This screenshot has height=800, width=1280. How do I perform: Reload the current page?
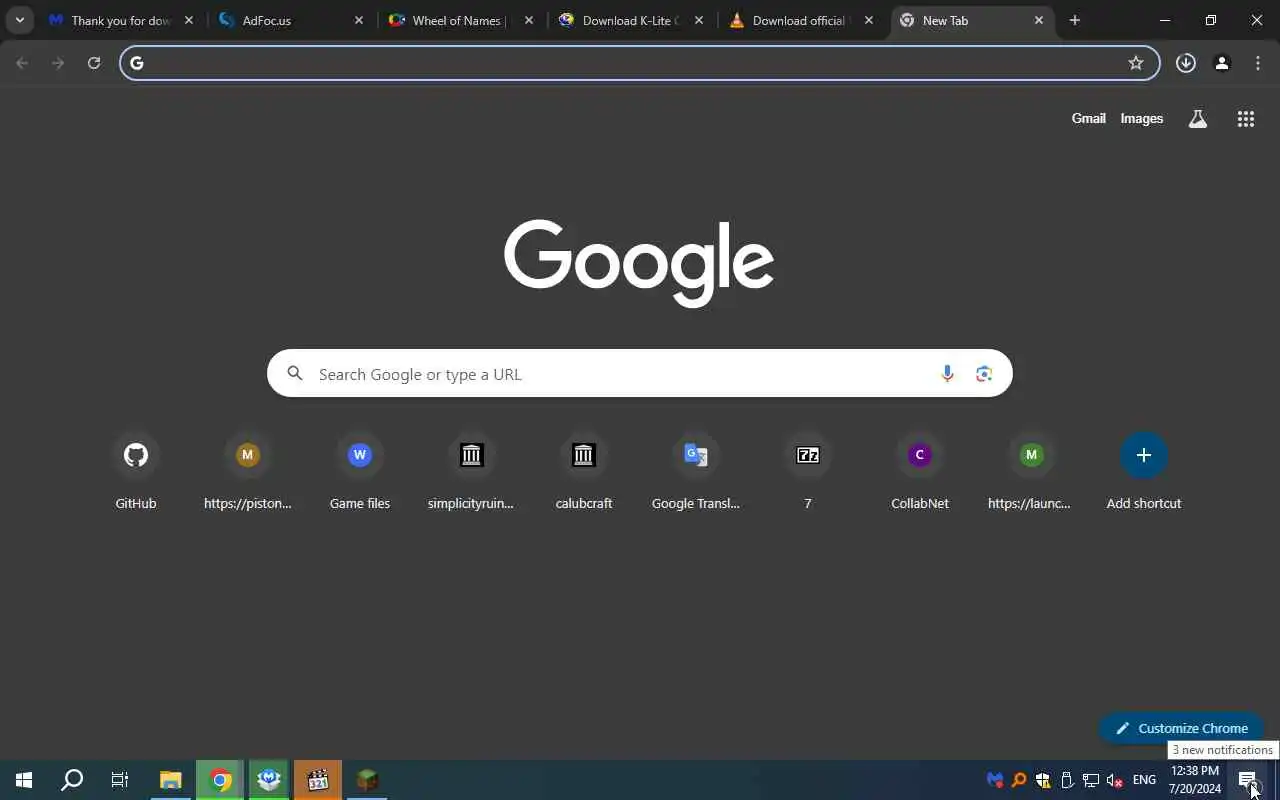point(94,63)
